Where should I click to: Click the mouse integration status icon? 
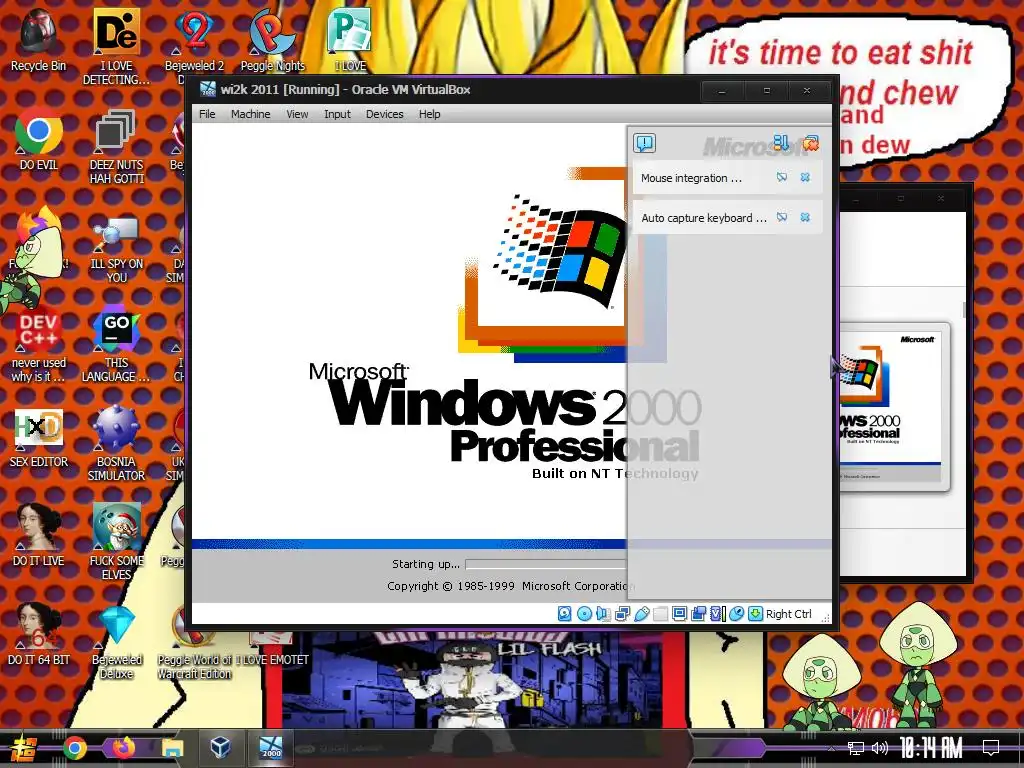(x=736, y=613)
